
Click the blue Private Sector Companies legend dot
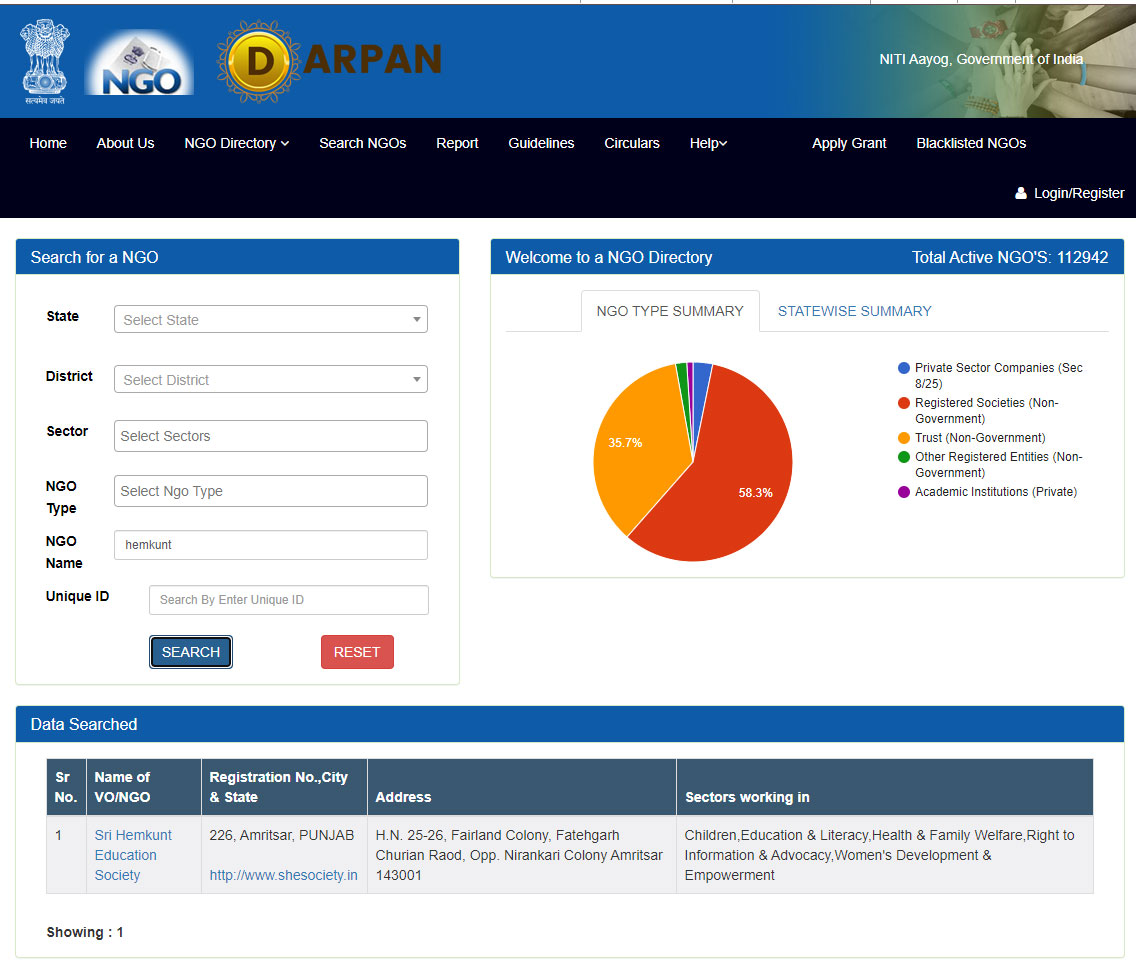(x=904, y=368)
